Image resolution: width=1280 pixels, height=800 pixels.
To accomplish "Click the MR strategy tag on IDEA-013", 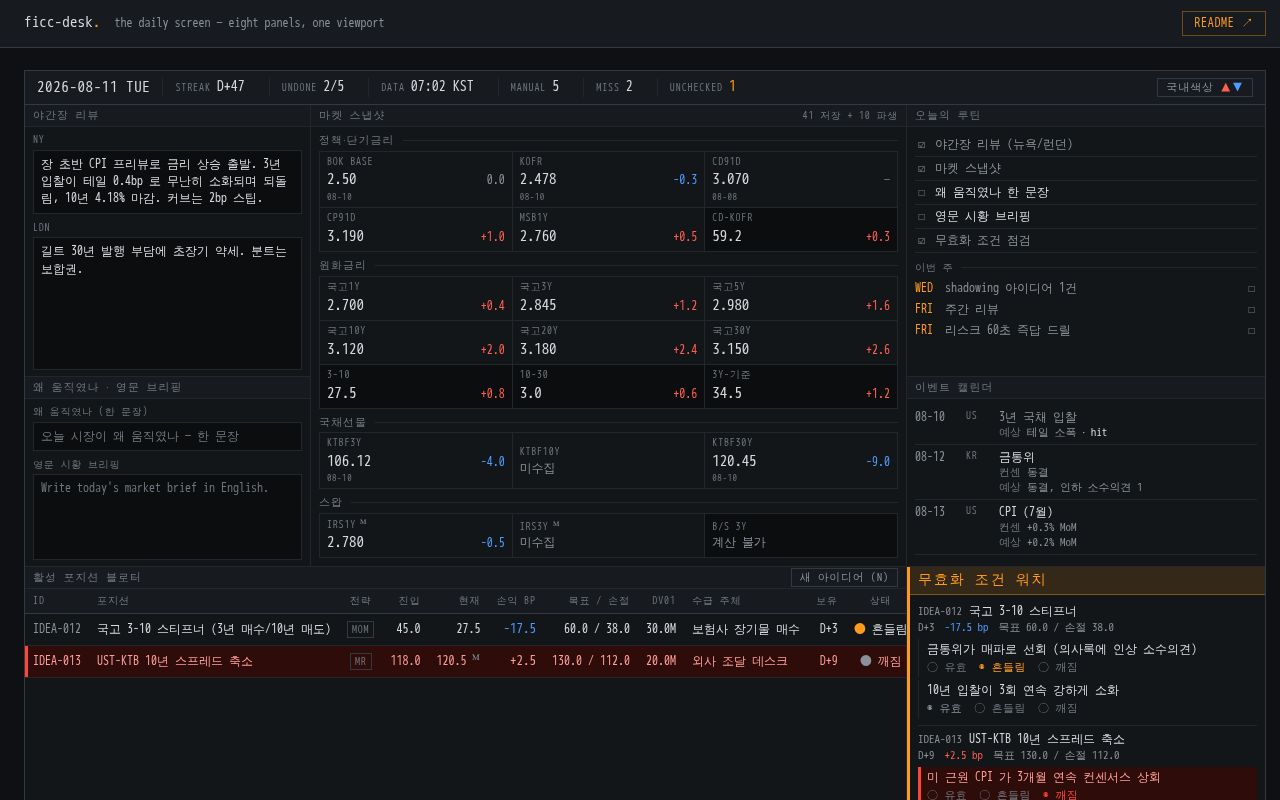I will pos(360,661).
